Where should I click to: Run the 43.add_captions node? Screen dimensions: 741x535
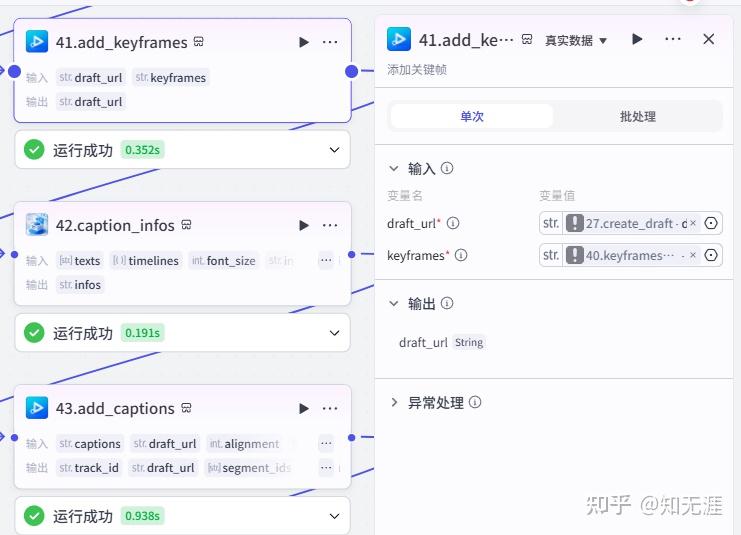[x=304, y=408]
